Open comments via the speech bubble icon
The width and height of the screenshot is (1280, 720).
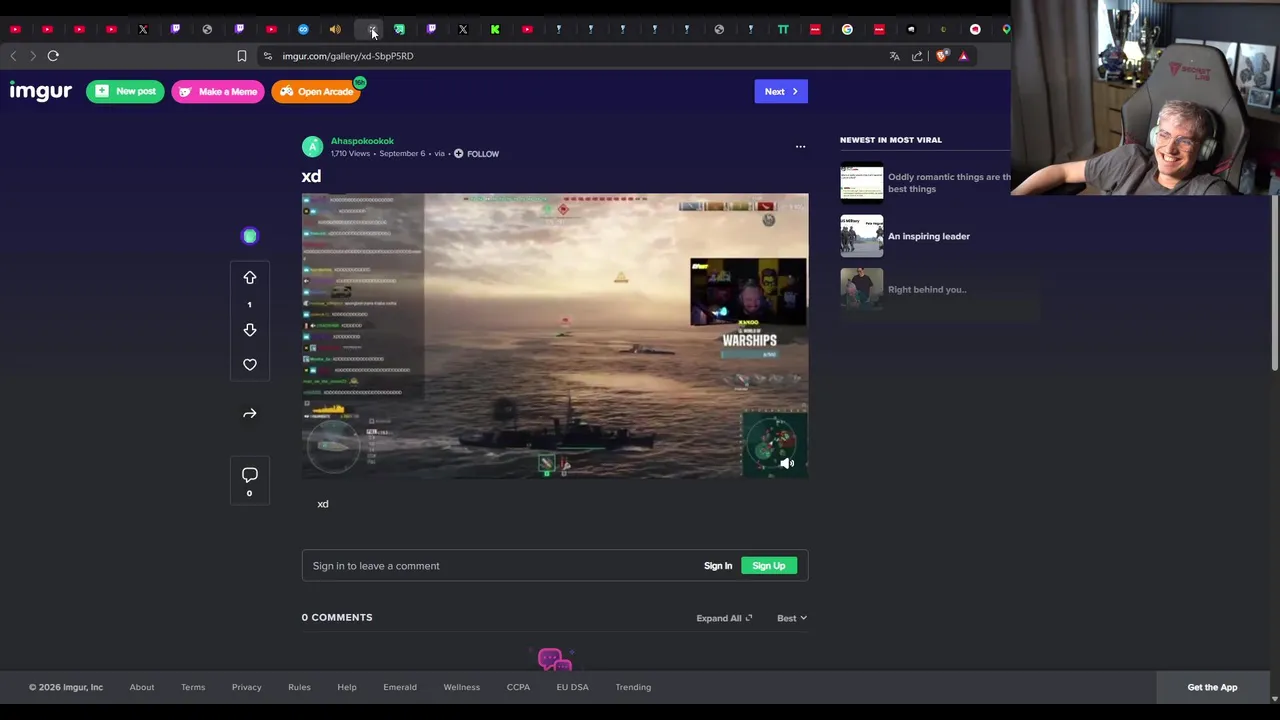pyautogui.click(x=250, y=475)
